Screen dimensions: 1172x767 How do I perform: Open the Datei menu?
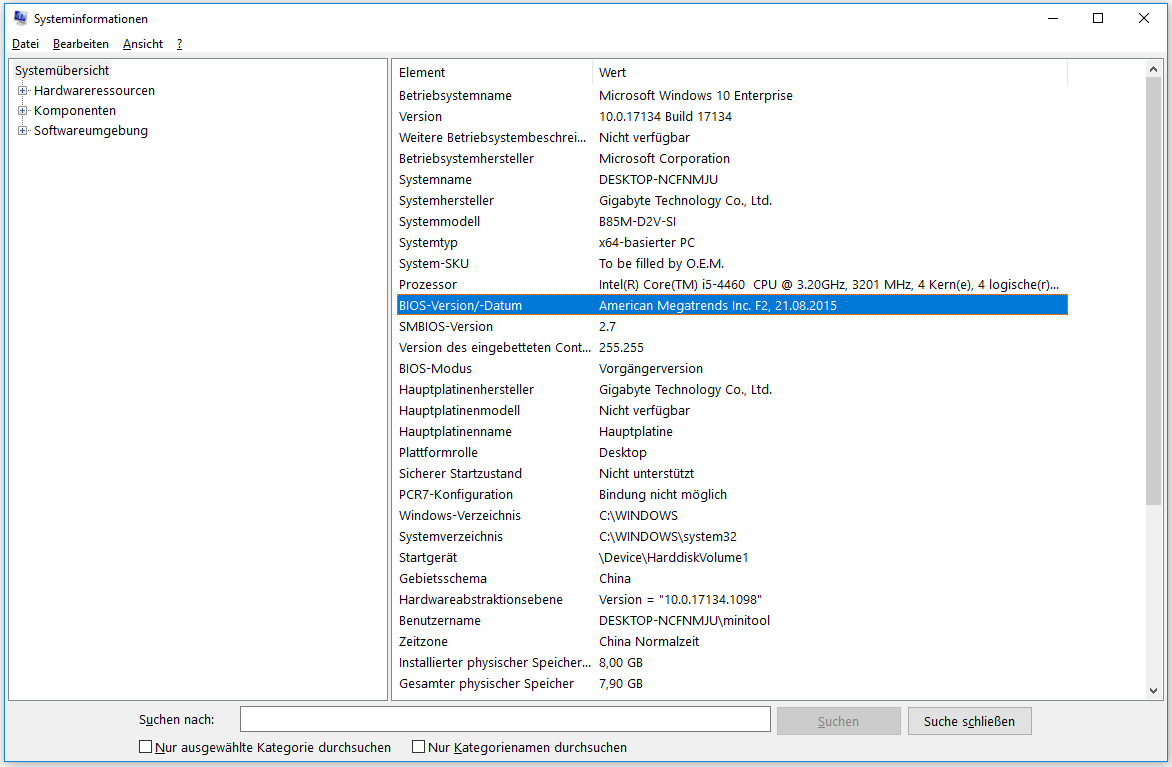pos(25,44)
